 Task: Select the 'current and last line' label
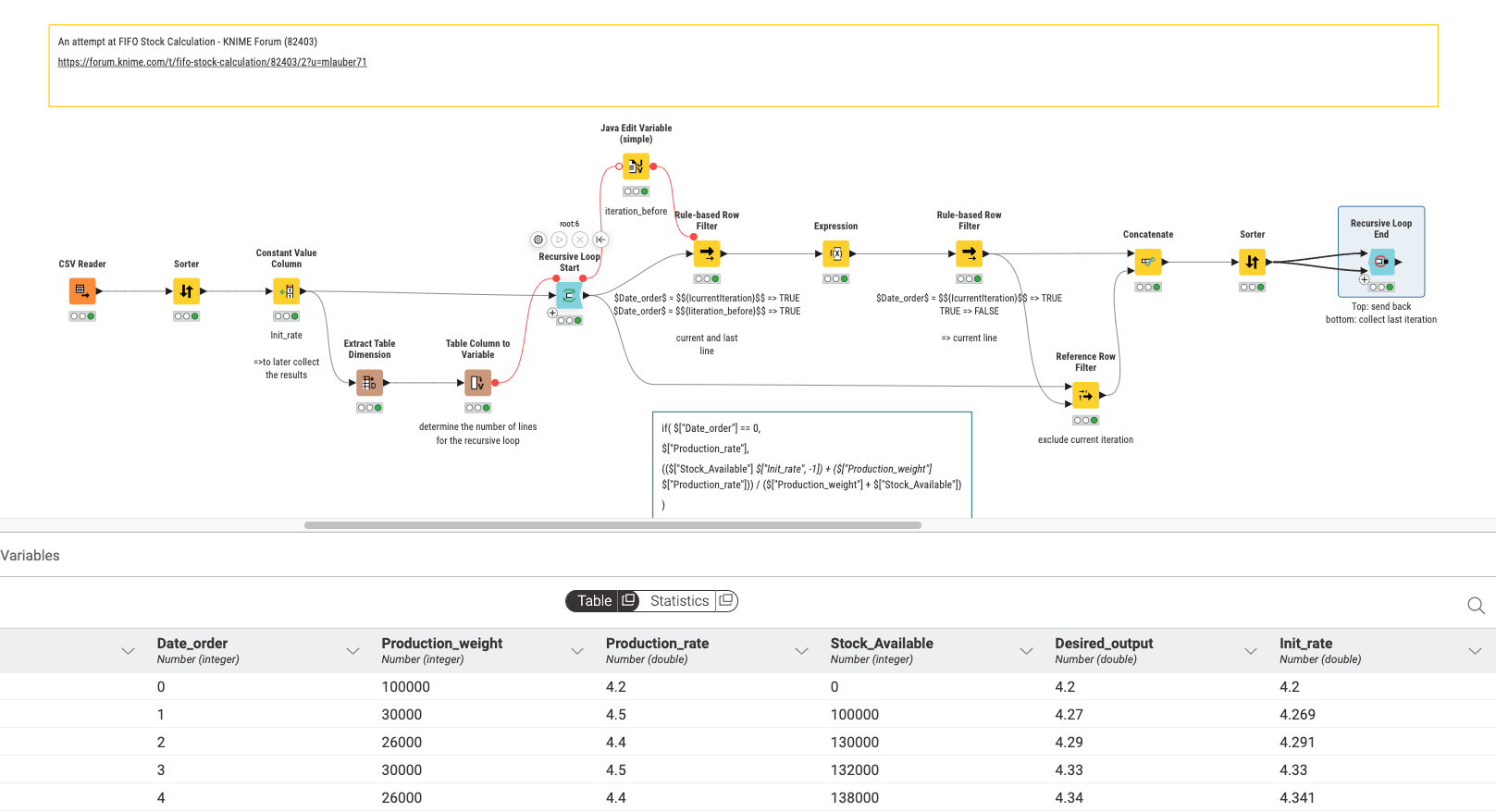(x=707, y=344)
